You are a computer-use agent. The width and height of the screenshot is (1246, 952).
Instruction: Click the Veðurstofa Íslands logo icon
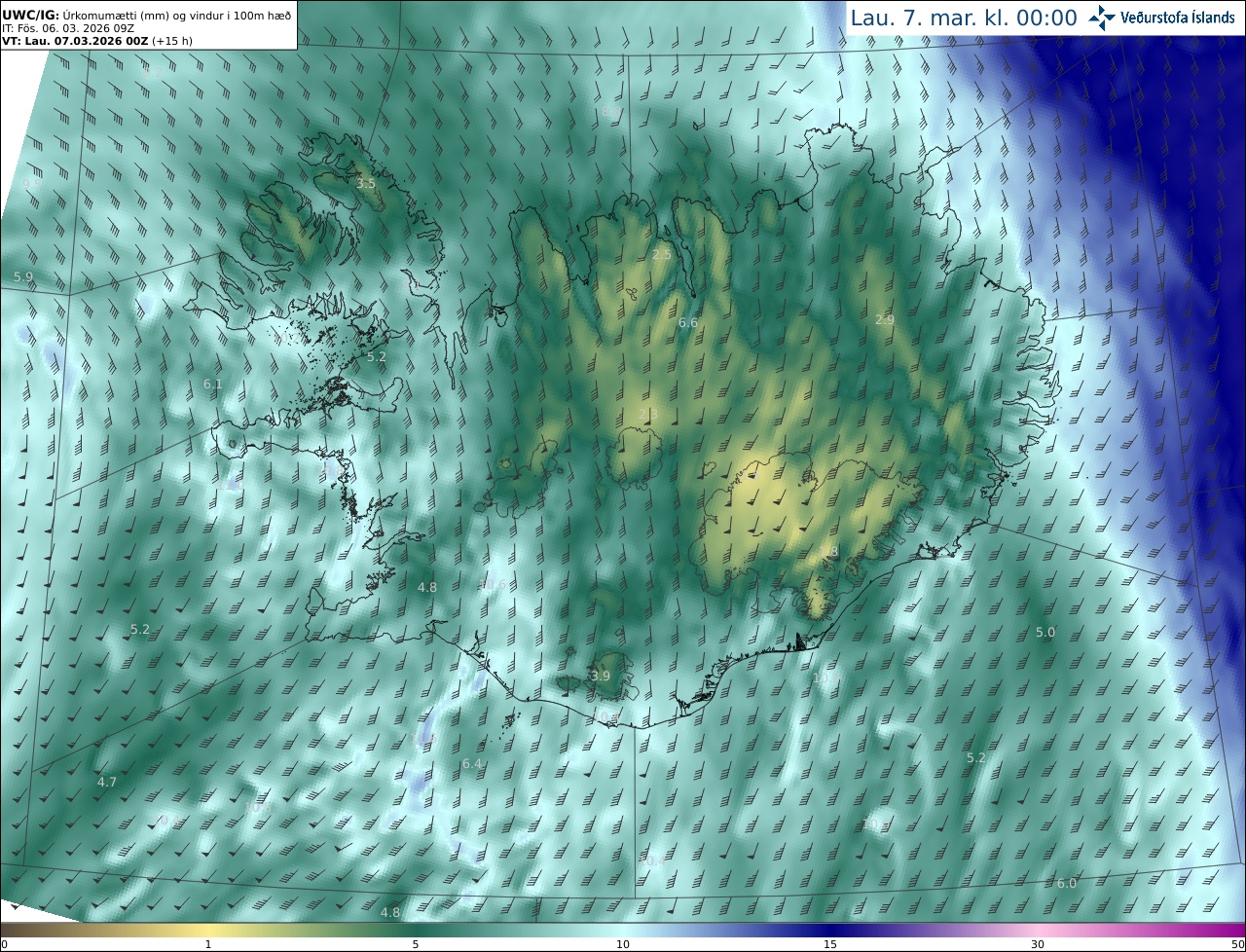[1102, 18]
